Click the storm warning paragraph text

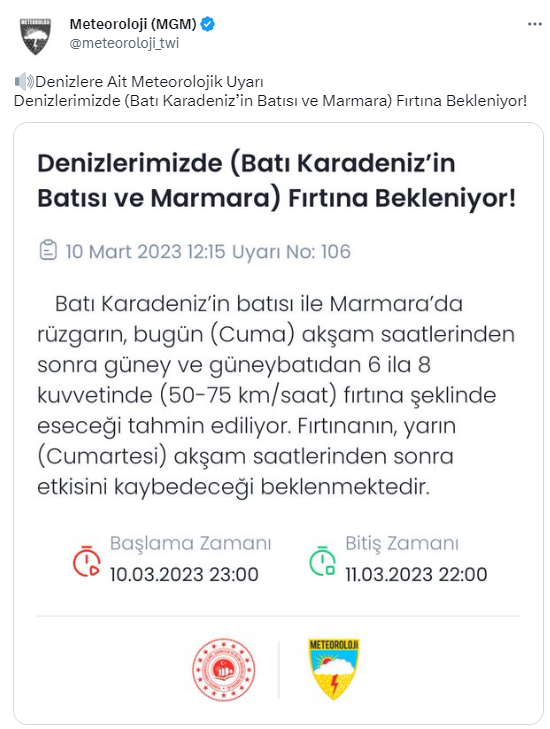(276, 395)
